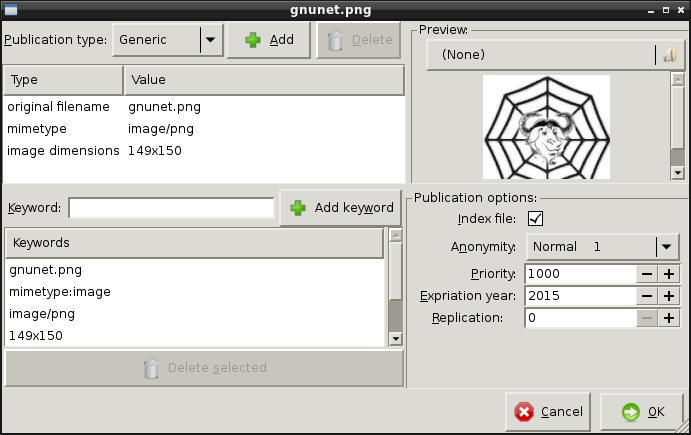Open the Anonymity dropdown
Image resolution: width=691 pixels, height=435 pixels.
pos(602,247)
